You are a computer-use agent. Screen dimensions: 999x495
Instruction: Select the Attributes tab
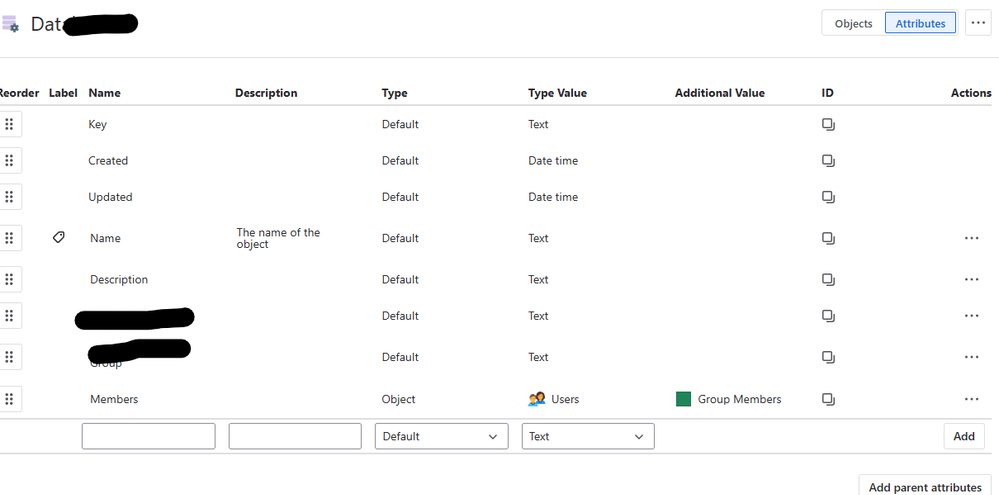920,23
